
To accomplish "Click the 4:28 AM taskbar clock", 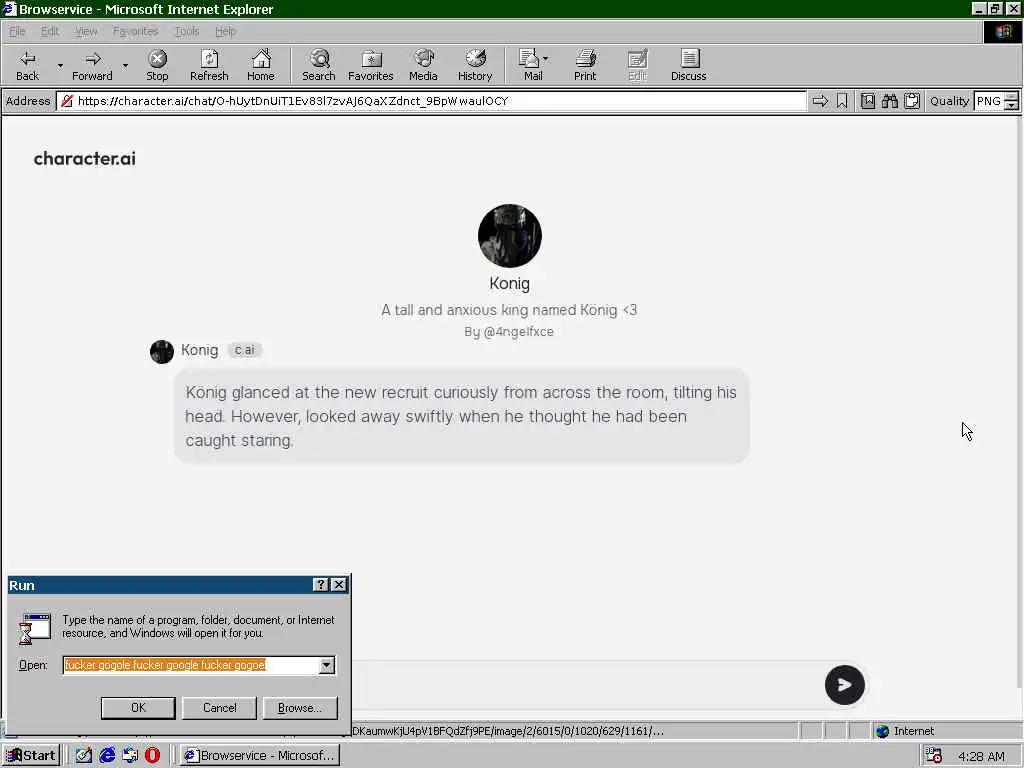I will click(x=981, y=756).
